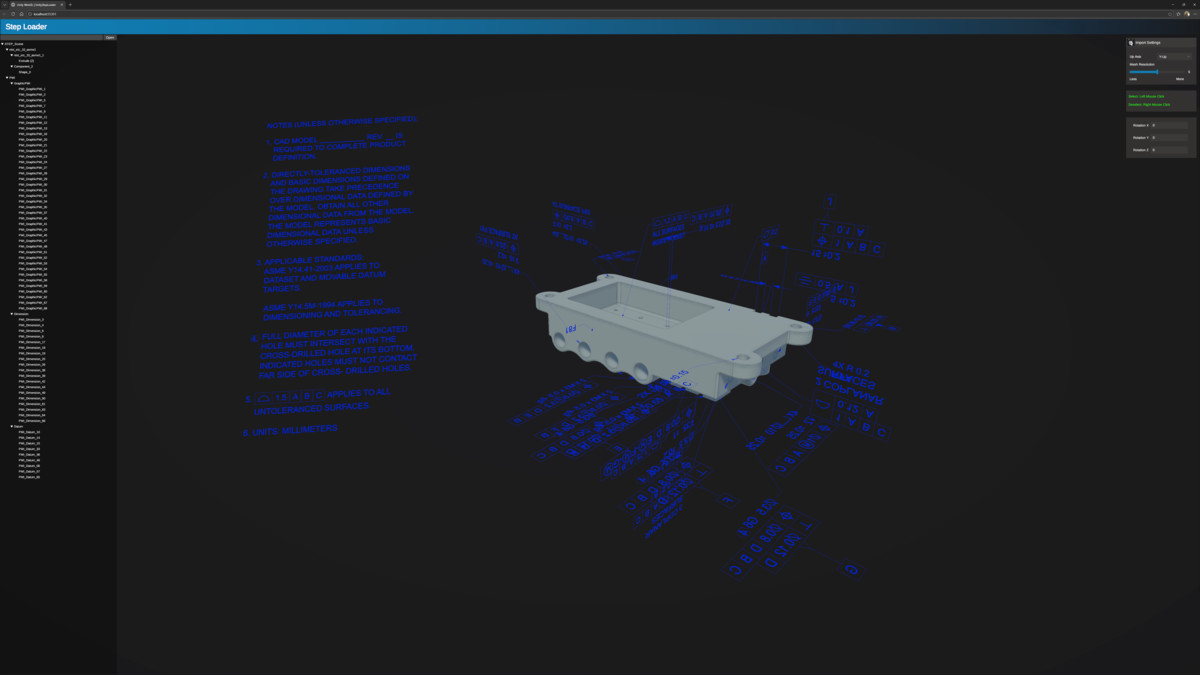Image resolution: width=1200 pixels, height=675 pixels.
Task: Close the Step Loader browser tab
Action: tap(63, 4)
